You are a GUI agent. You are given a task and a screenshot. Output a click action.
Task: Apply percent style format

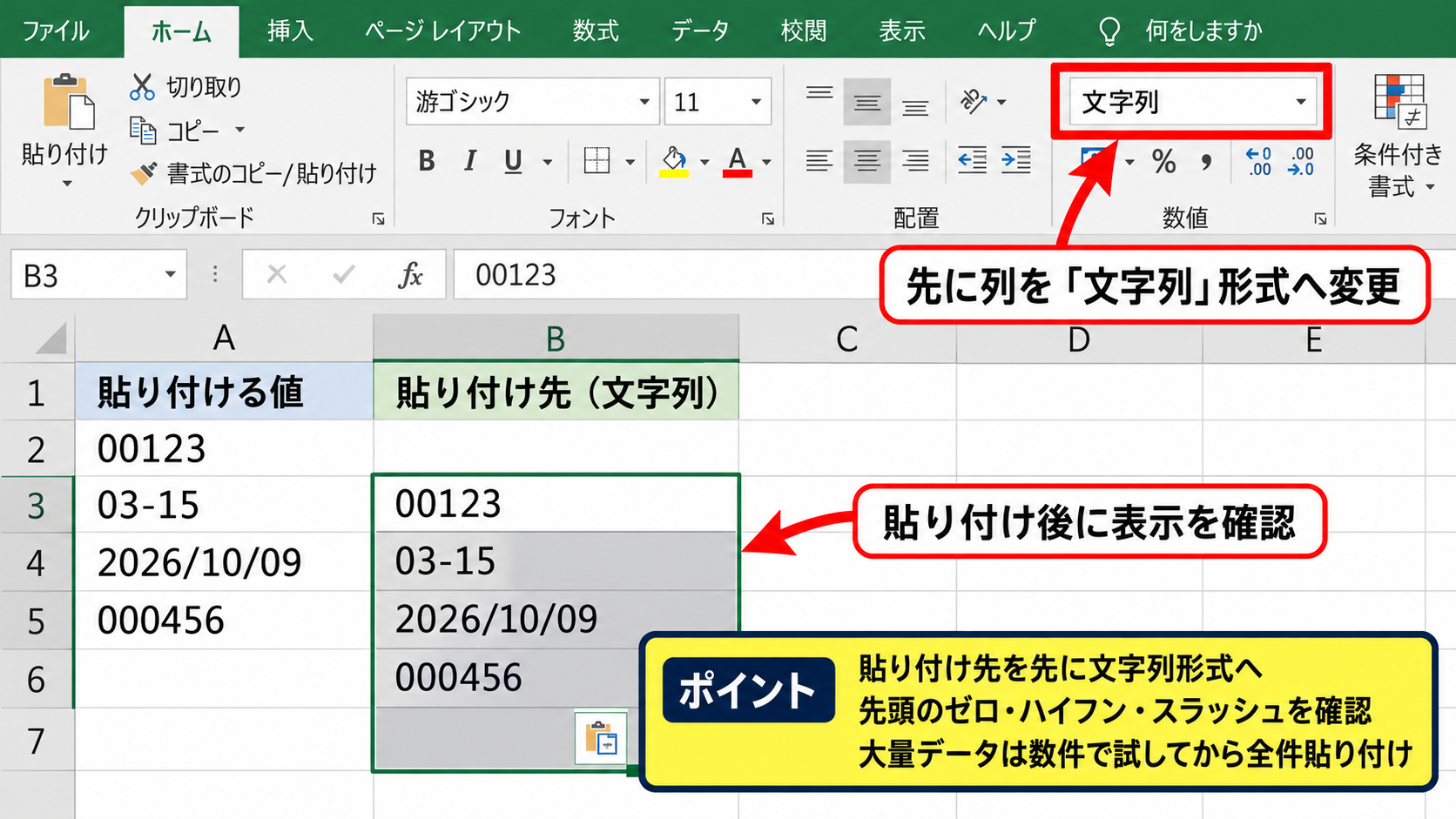1163,162
